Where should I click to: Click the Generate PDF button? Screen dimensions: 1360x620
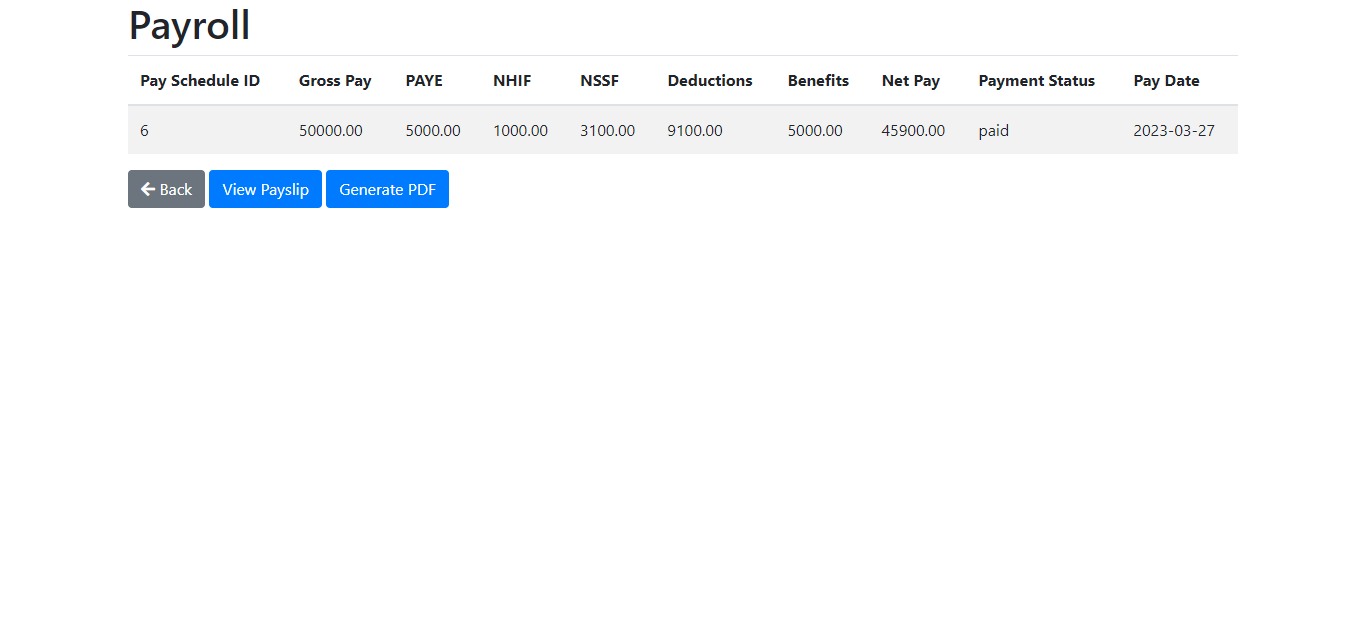387,189
